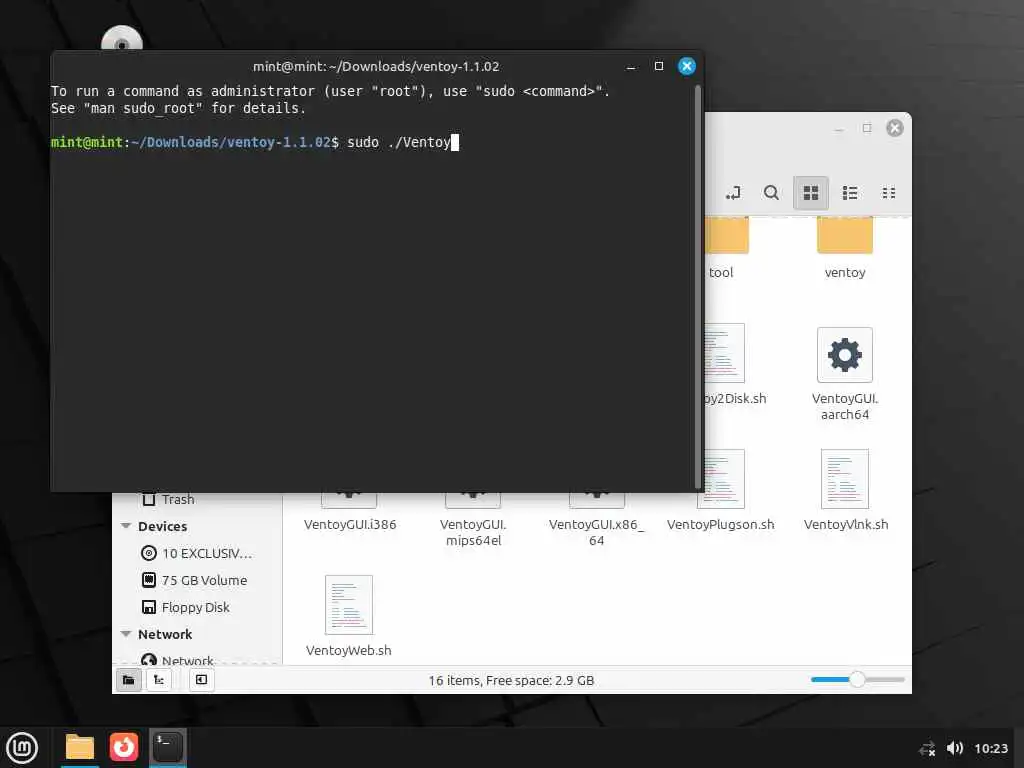Minimize the file manager window
Image resolution: width=1024 pixels, height=768 pixels.
(839, 129)
